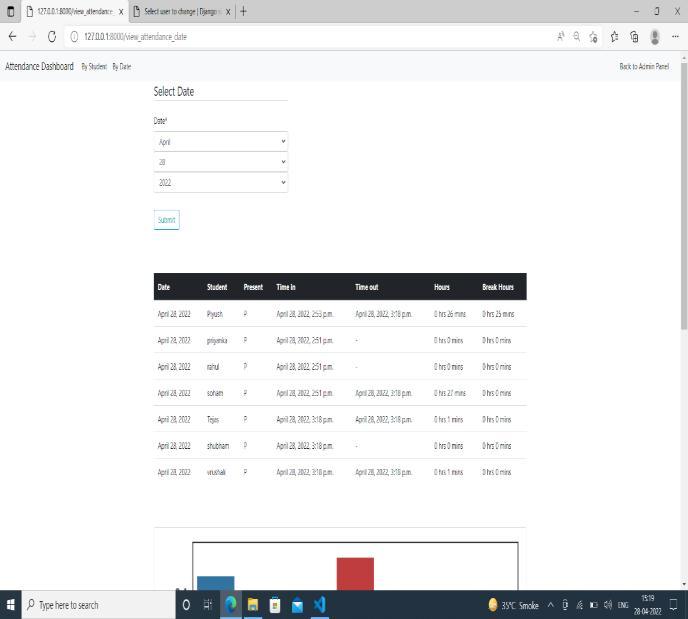Screen dimensions: 688x619
Task: Click the Student column header
Action: tap(217, 287)
